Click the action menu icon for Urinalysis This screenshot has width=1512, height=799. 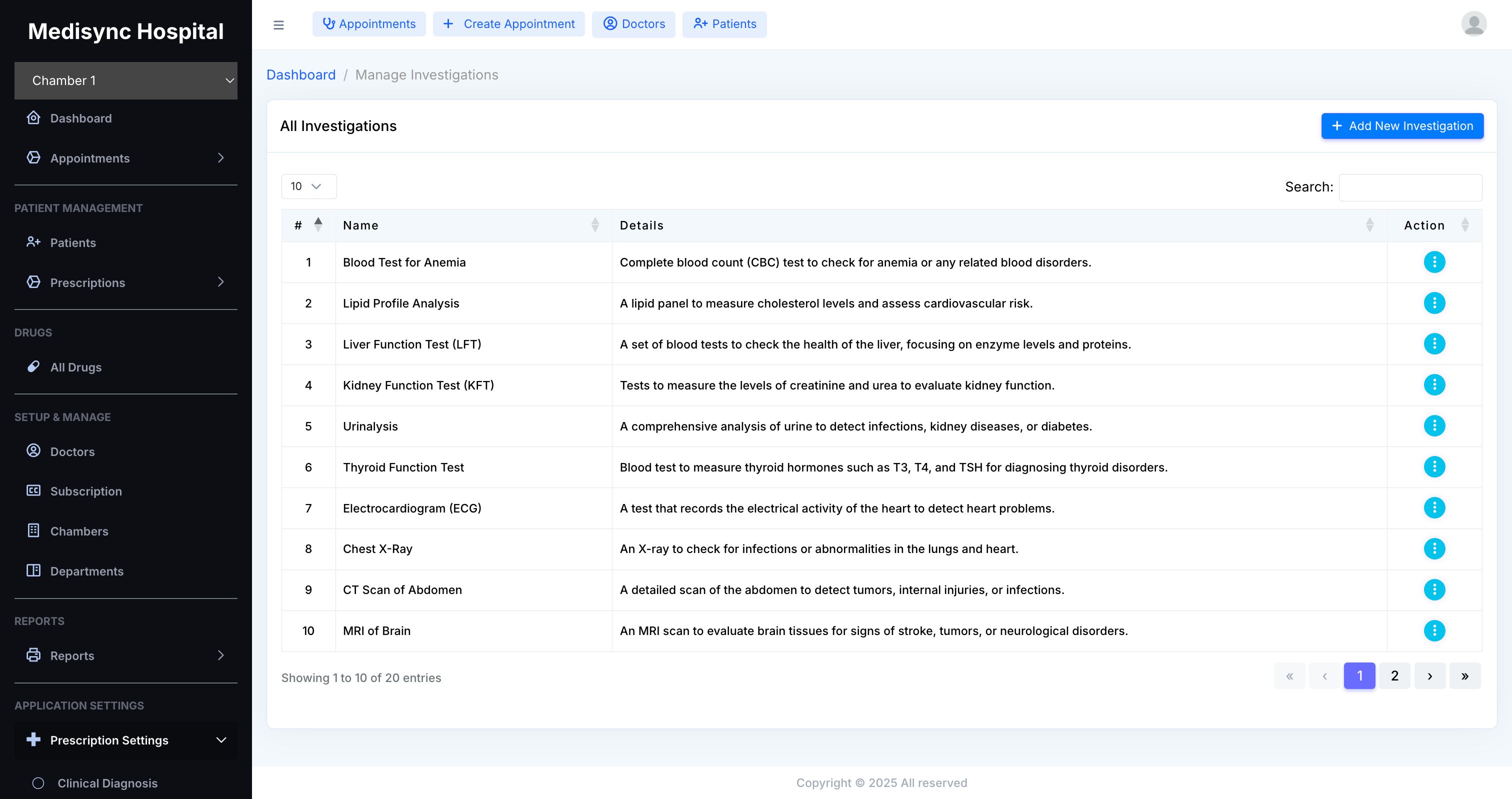[x=1434, y=426]
